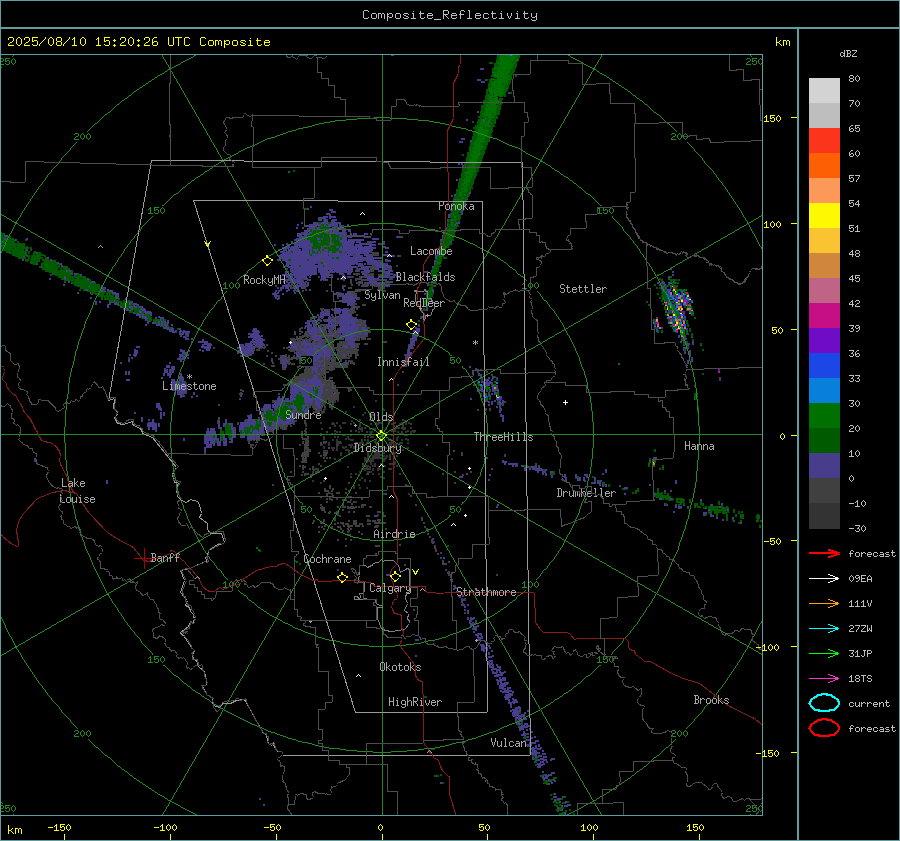Image resolution: width=900 pixels, height=841 pixels.
Task: Click the Olds town label
Action: tap(381, 417)
